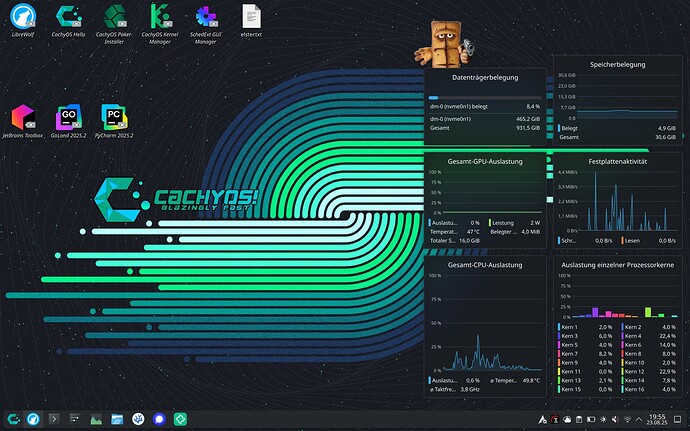Expand hidden system tray icons arrow
Viewport: 690px width, 431px height.
tap(639, 420)
